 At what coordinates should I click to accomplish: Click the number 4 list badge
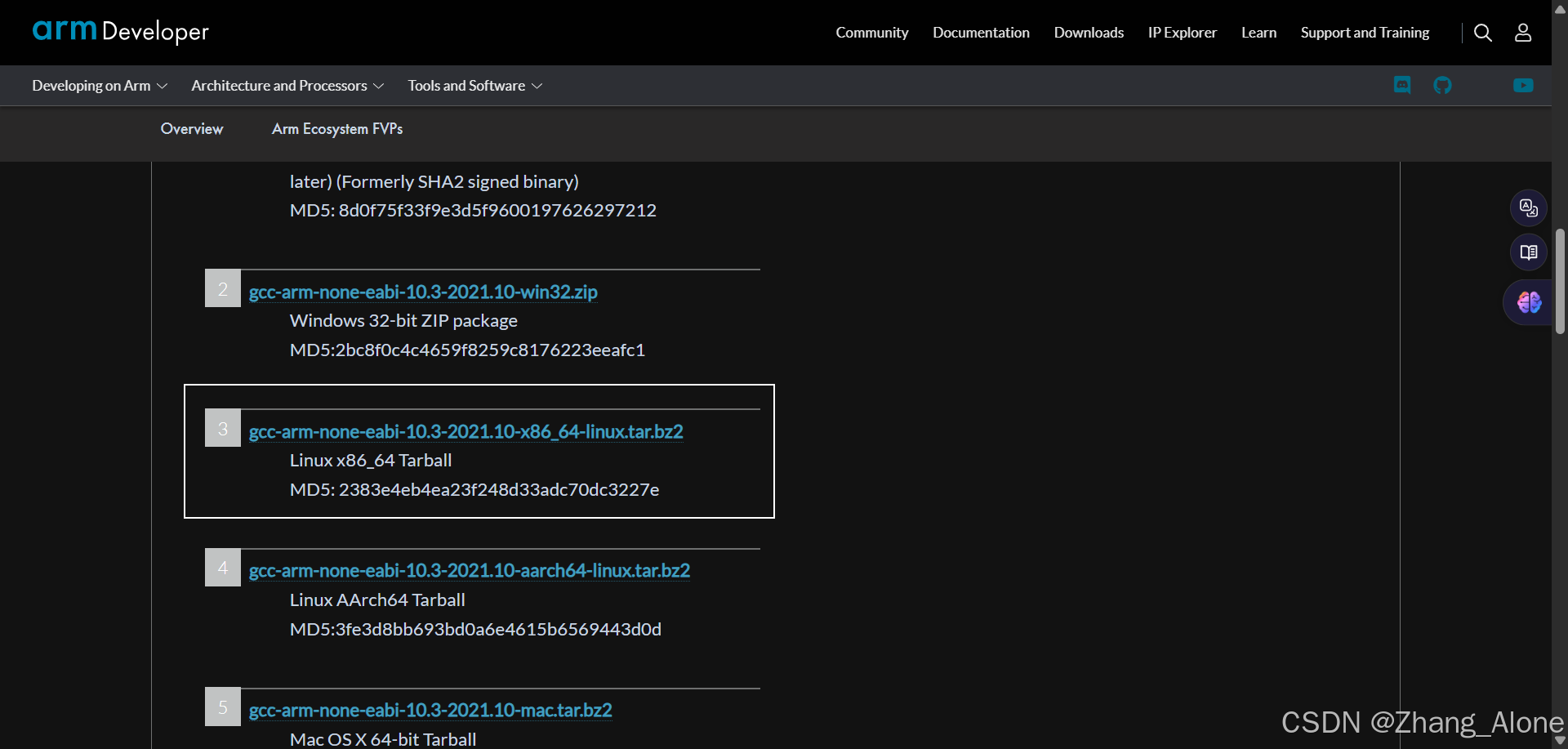[x=223, y=568]
